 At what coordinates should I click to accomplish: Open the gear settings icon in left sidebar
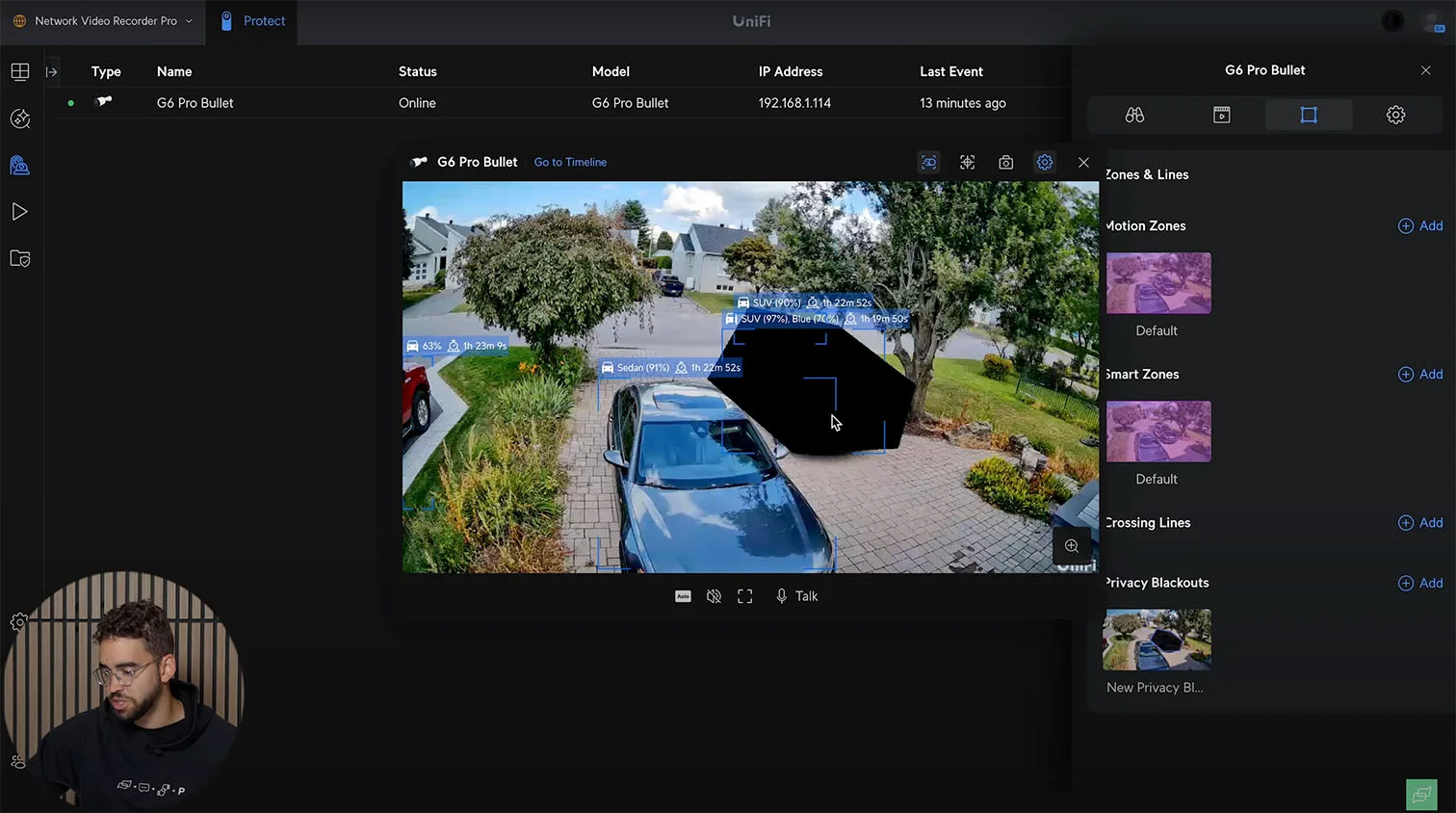17,622
